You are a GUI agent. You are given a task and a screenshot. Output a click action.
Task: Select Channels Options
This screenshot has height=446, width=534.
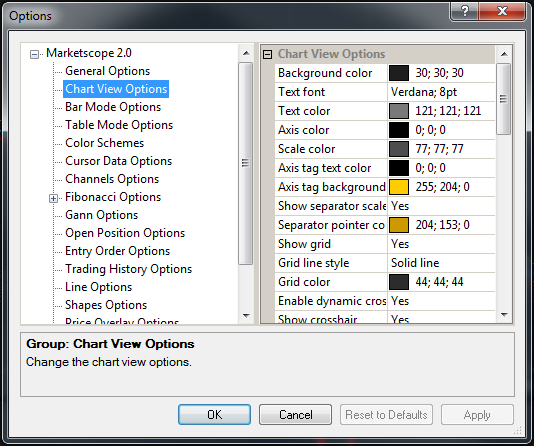point(112,179)
